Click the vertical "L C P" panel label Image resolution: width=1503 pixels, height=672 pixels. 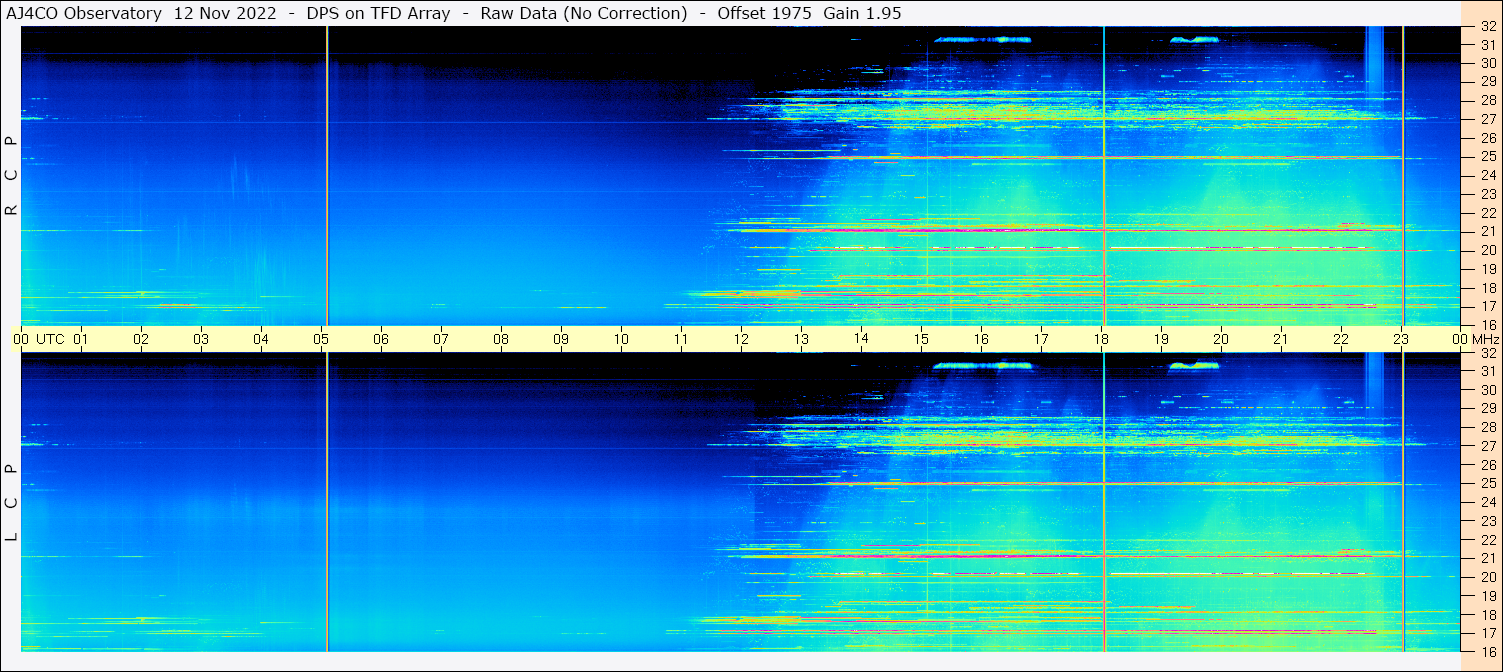tap(11, 503)
